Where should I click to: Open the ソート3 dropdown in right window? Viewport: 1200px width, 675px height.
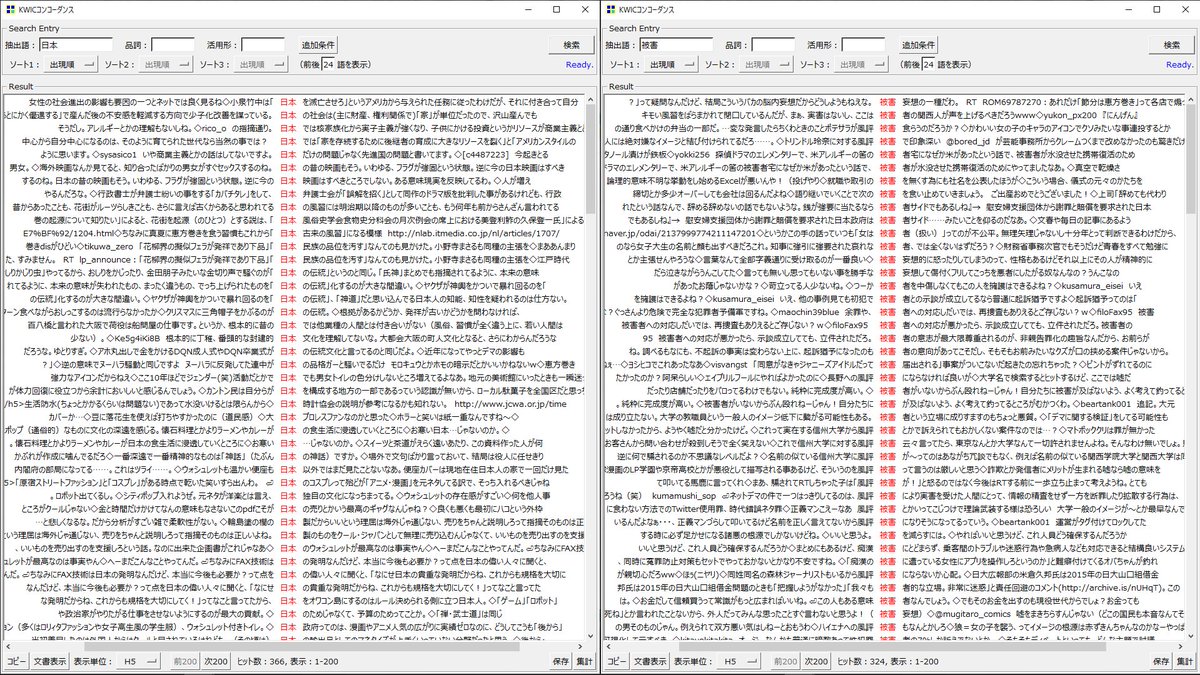coord(860,64)
